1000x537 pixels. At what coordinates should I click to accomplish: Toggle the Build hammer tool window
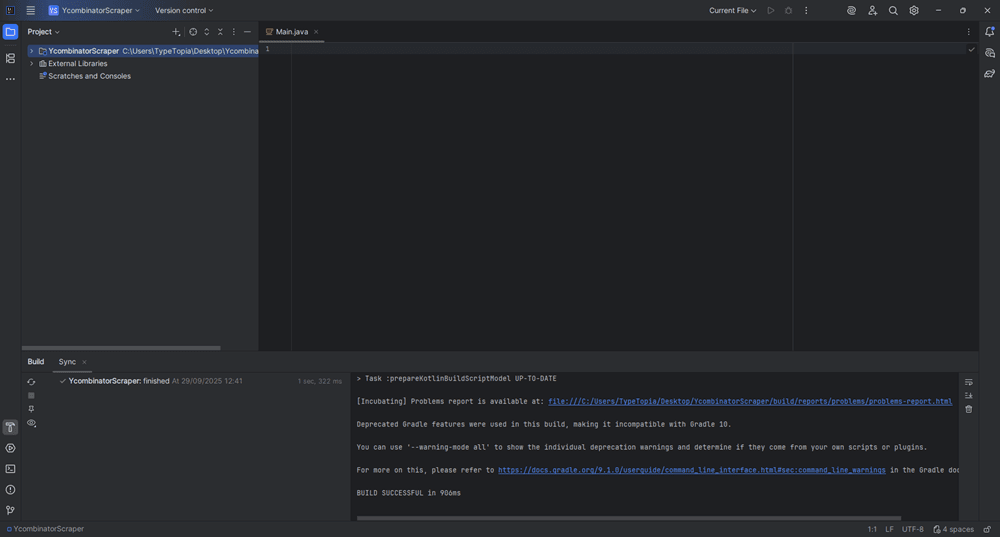tap(10, 427)
